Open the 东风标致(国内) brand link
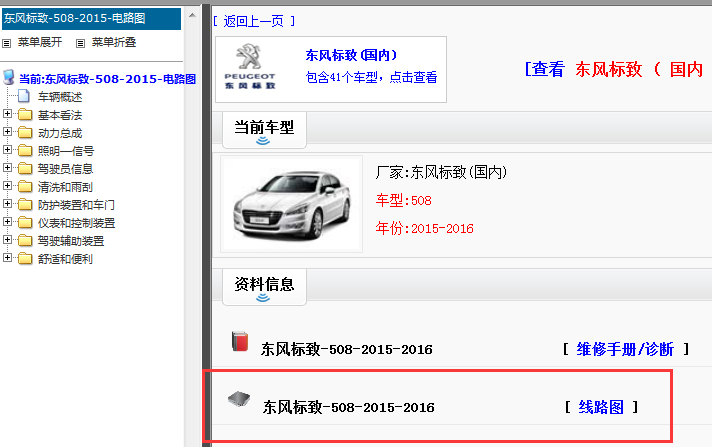712x447 pixels. (351, 55)
